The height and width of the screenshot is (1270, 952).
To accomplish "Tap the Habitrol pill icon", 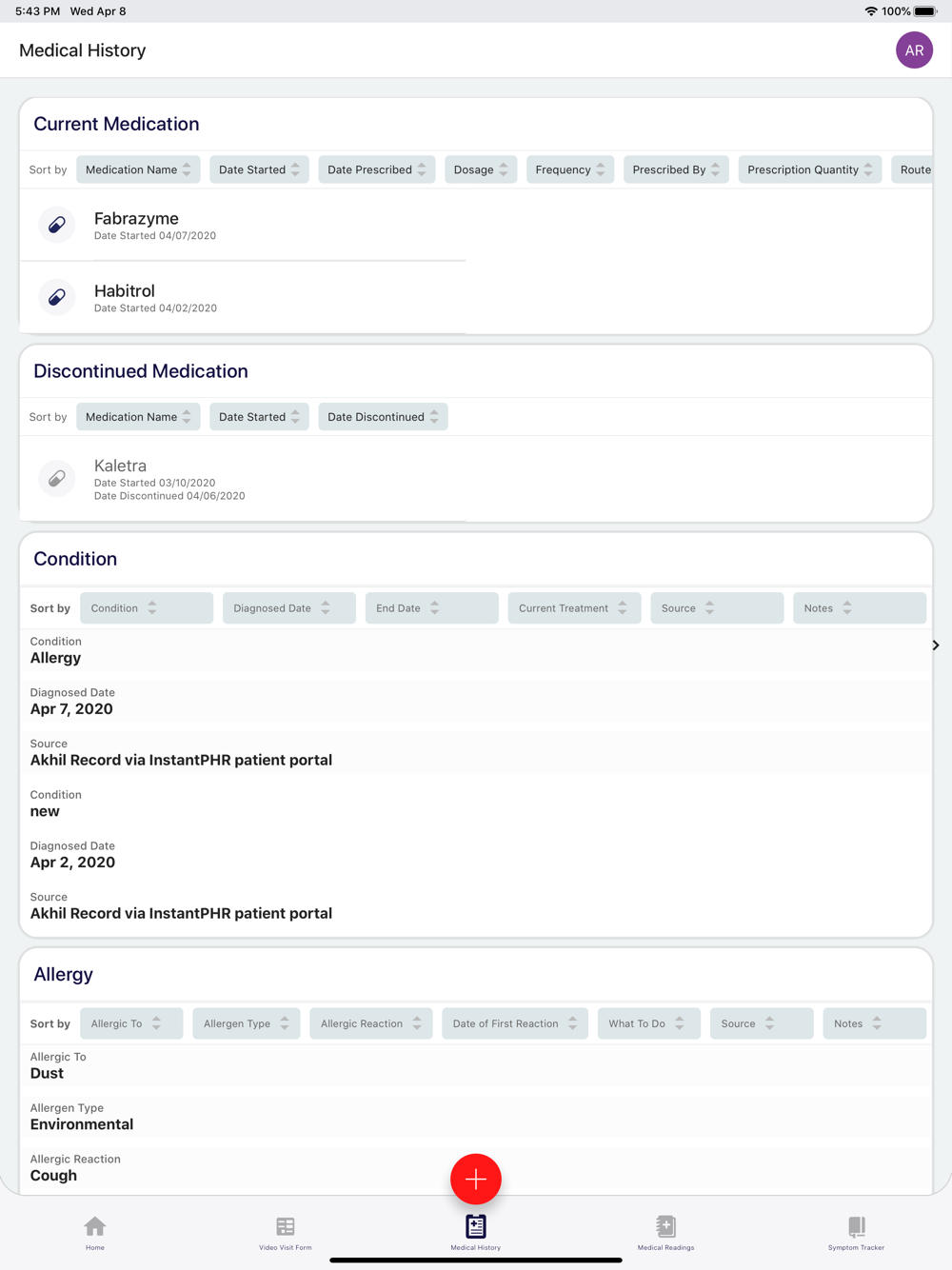I will pyautogui.click(x=57, y=297).
